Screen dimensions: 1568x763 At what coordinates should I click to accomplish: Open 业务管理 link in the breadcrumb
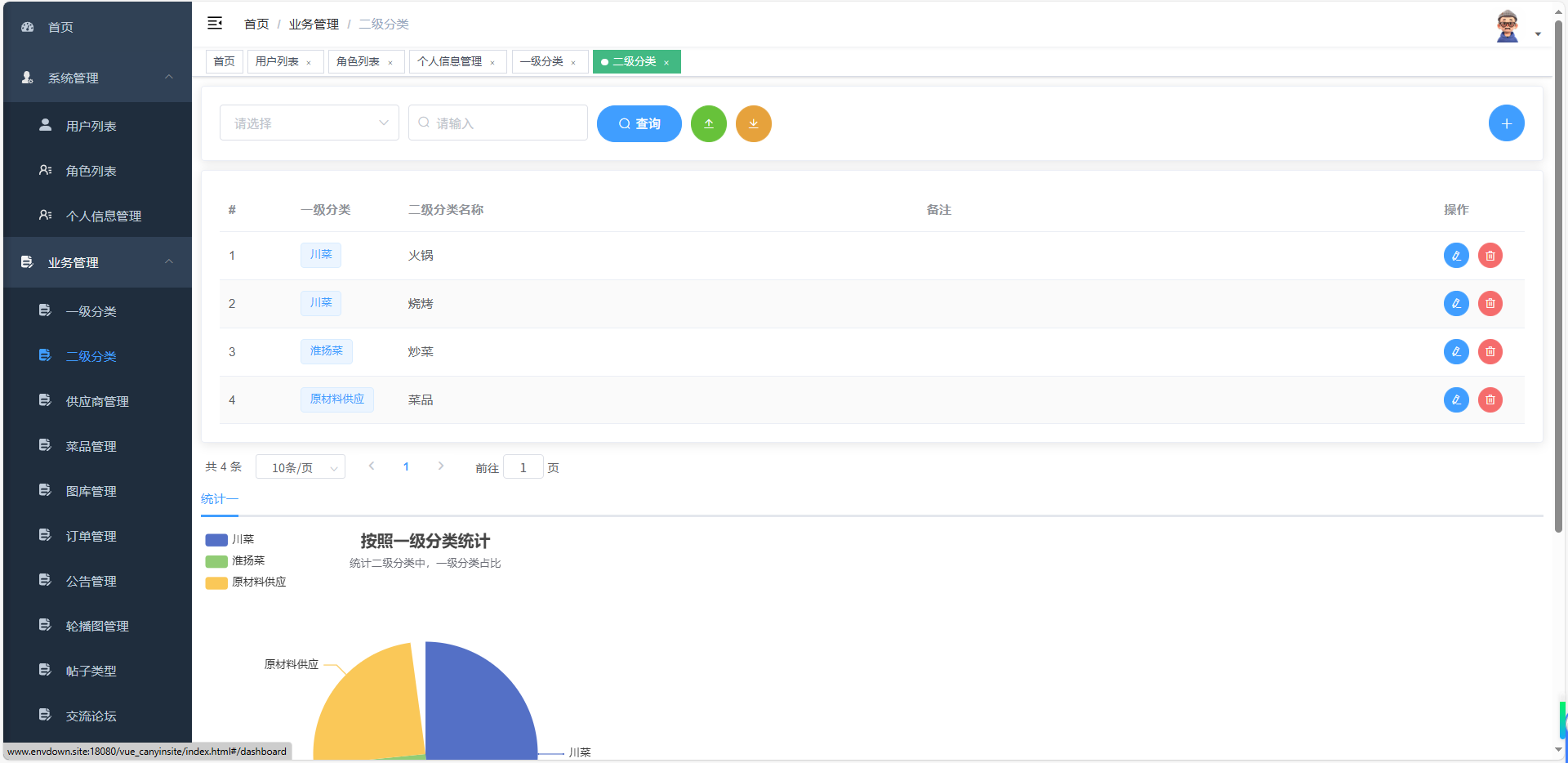click(314, 24)
